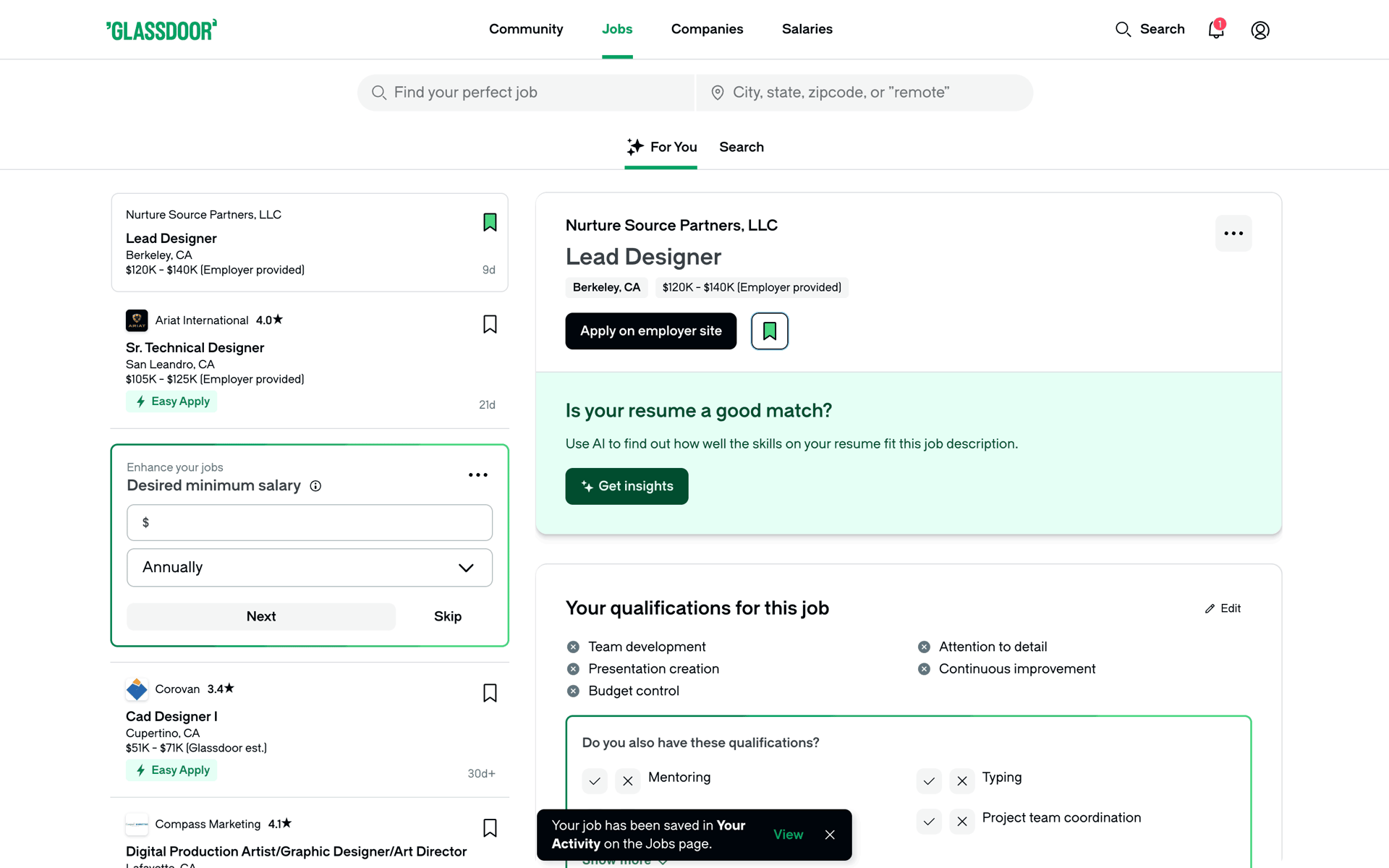The width and height of the screenshot is (1389, 868).
Task: Click Easy Apply badge on Corovan job
Action: click(x=172, y=770)
